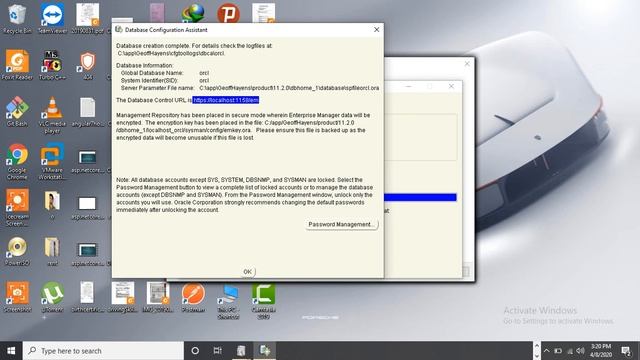Launch TeamViewer from the desktop
640x360 pixels.
pyautogui.click(x=52, y=18)
